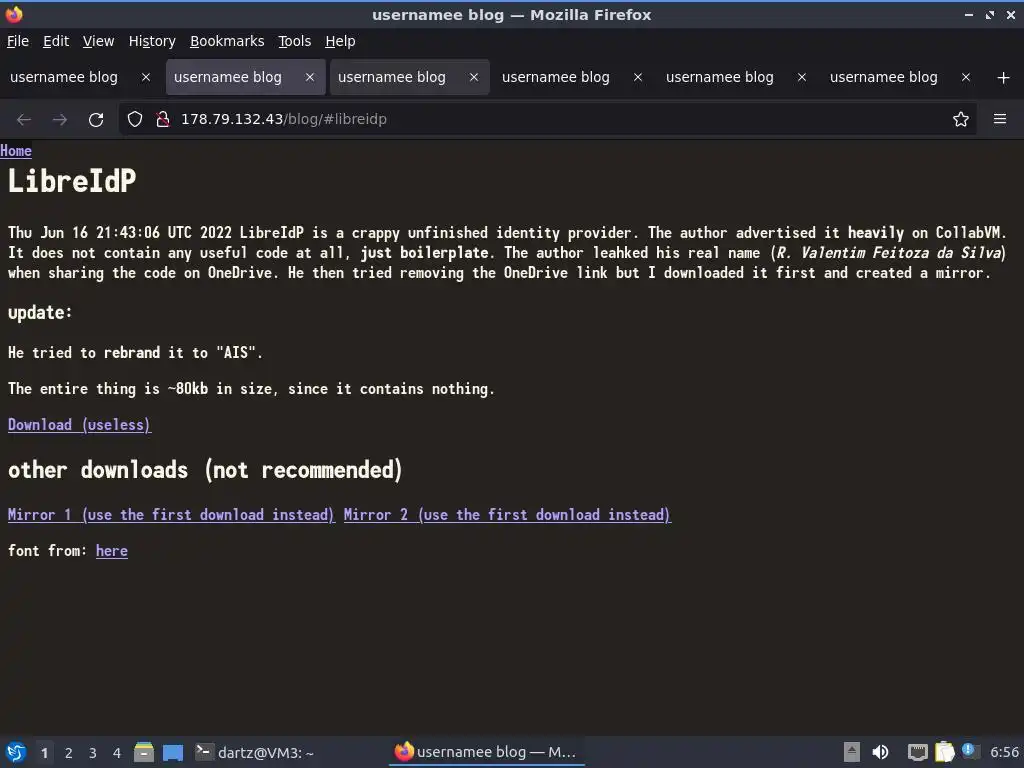Click the show desktop taskbar icon

[173, 752]
